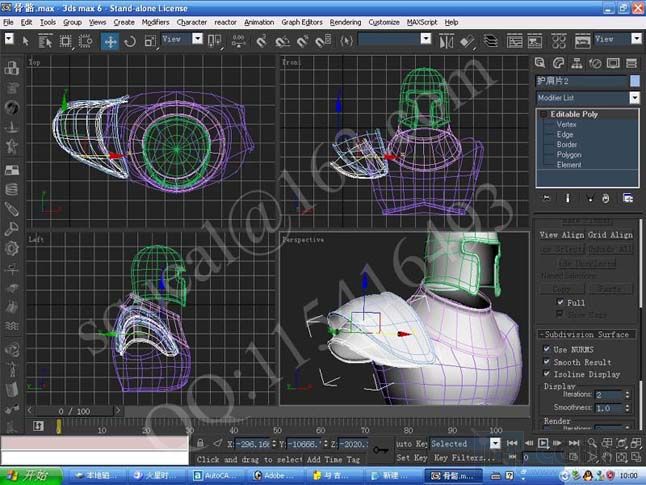Toggle 3D Snap on toolbar

(x=261, y=41)
